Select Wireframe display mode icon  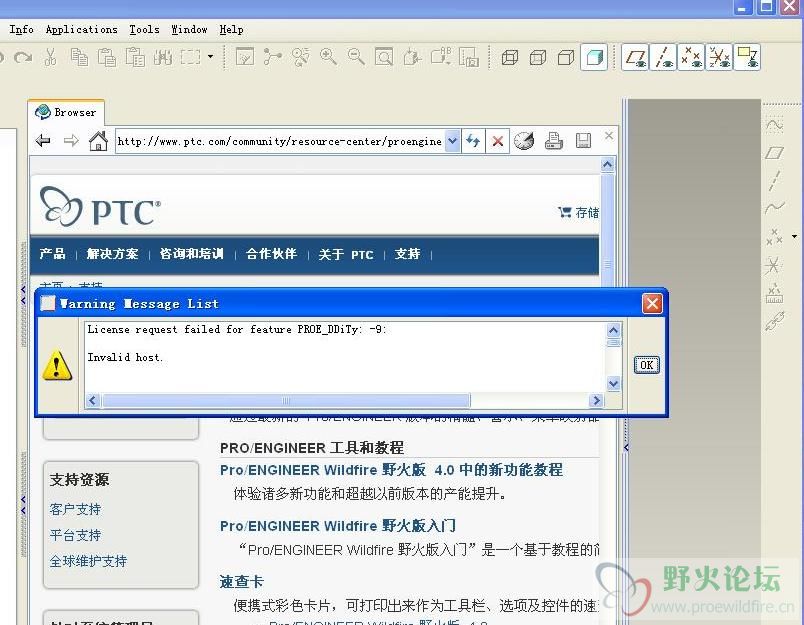(509, 57)
